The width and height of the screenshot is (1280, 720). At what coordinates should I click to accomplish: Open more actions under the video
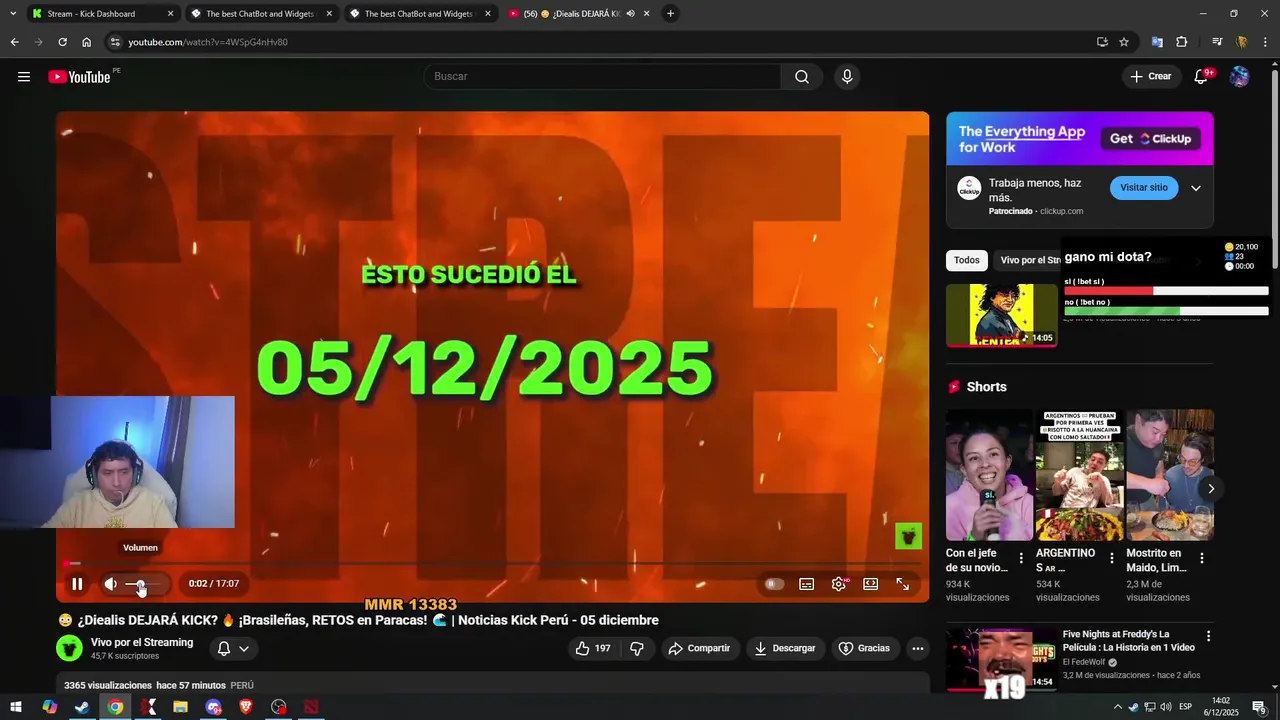point(917,648)
